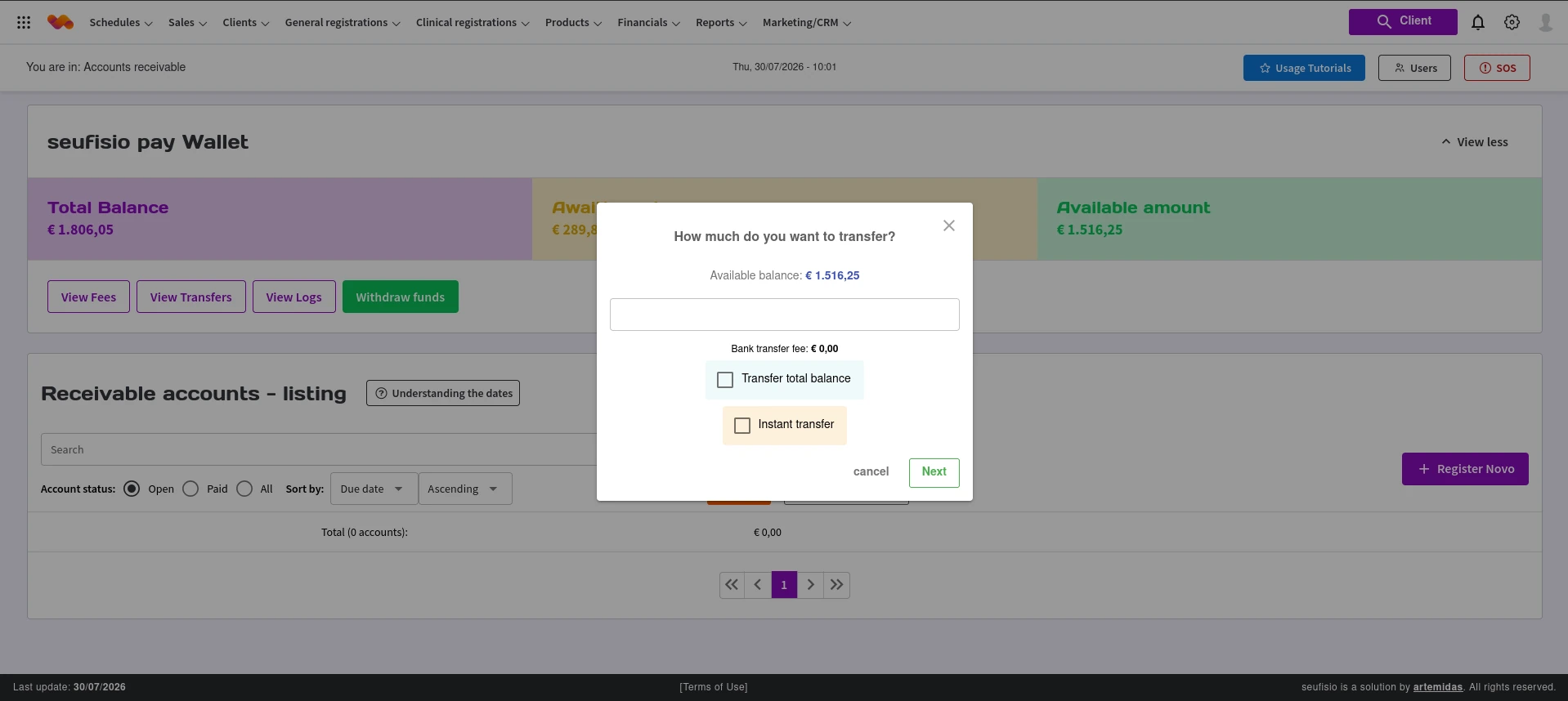Go to first page of listing

pos(732,585)
